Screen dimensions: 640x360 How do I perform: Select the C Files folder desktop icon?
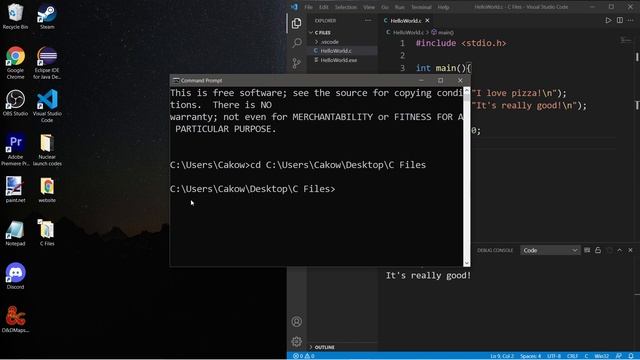click(x=47, y=233)
